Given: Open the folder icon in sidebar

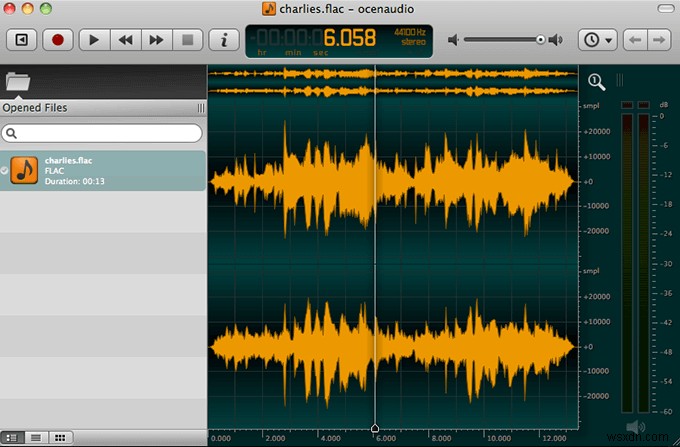Looking at the screenshot, I should (18, 82).
